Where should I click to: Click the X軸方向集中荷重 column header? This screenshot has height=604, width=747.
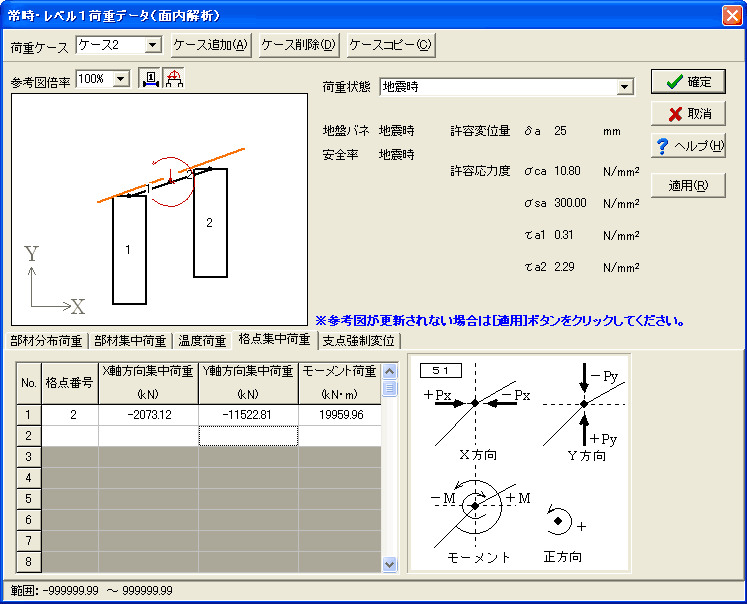point(149,383)
